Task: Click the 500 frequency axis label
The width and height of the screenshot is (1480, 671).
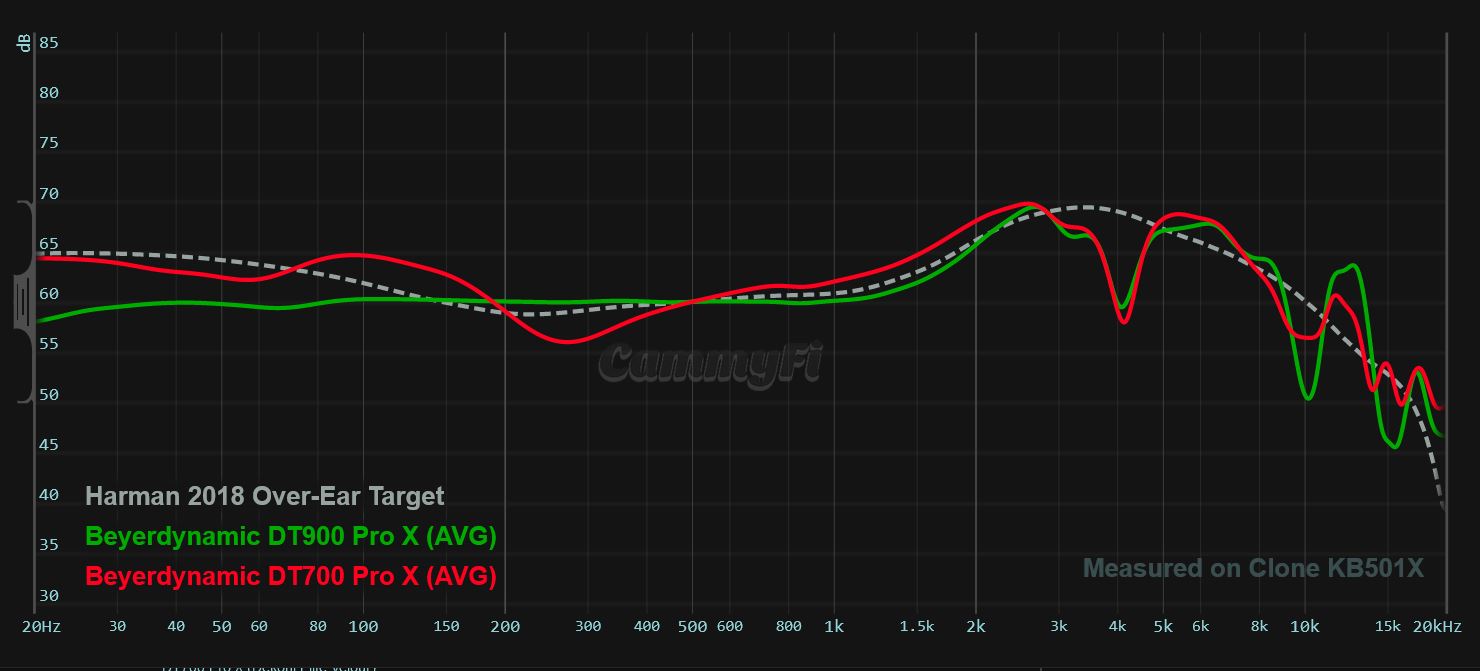Action: [x=692, y=626]
